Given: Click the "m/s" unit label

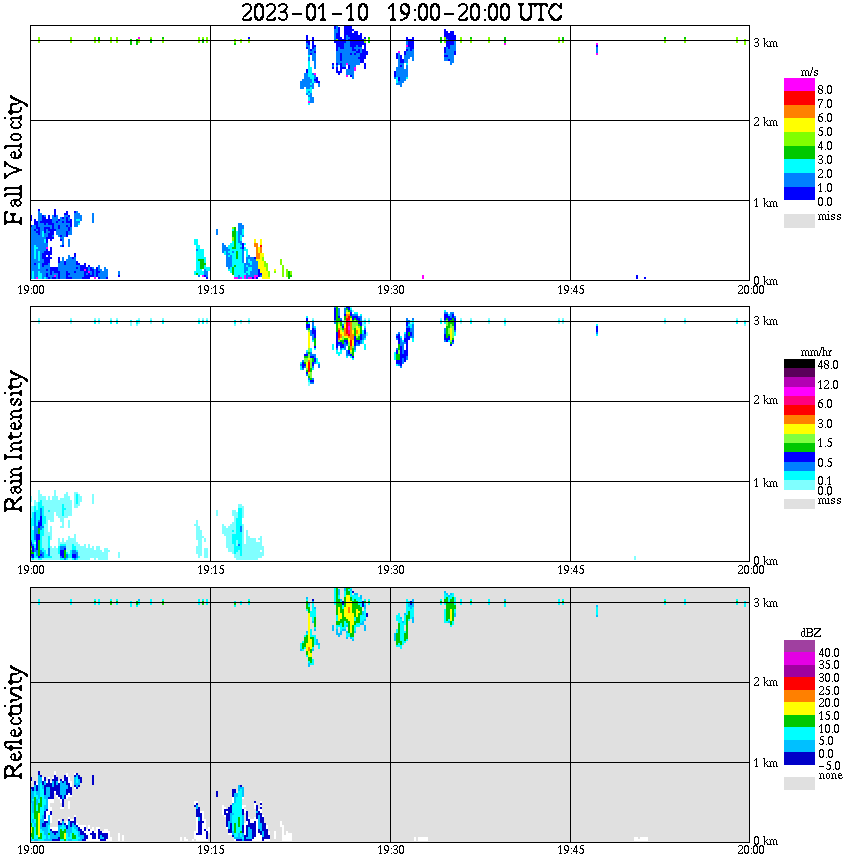Looking at the screenshot, I should pyautogui.click(x=809, y=73).
